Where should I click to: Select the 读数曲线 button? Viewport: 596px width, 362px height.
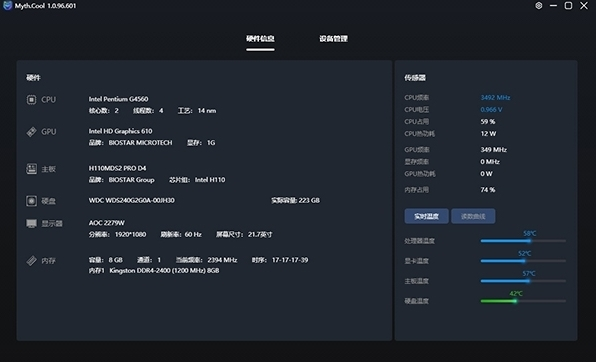pos(473,216)
